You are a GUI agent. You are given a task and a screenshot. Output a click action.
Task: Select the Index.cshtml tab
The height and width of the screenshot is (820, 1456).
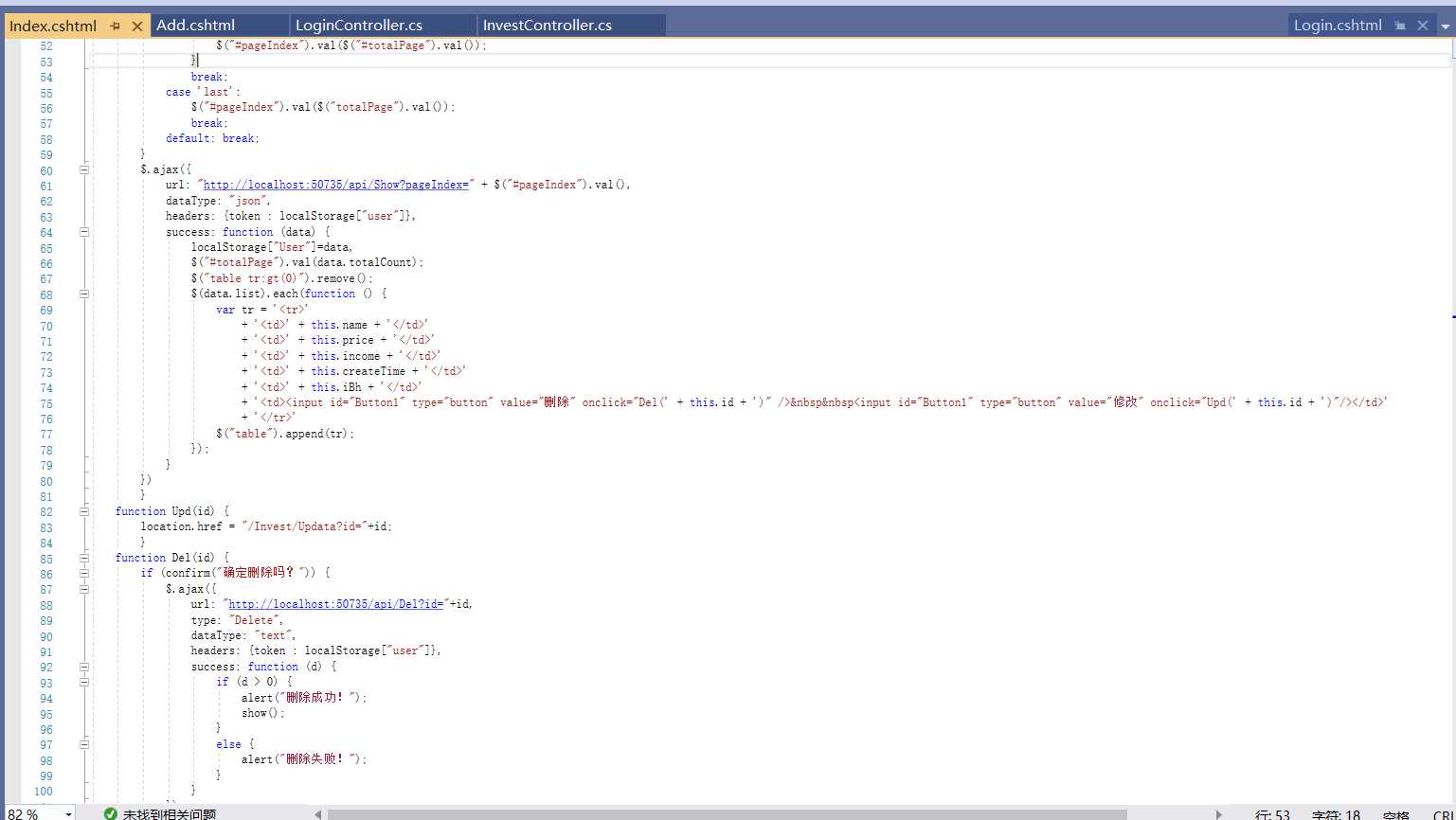click(53, 27)
